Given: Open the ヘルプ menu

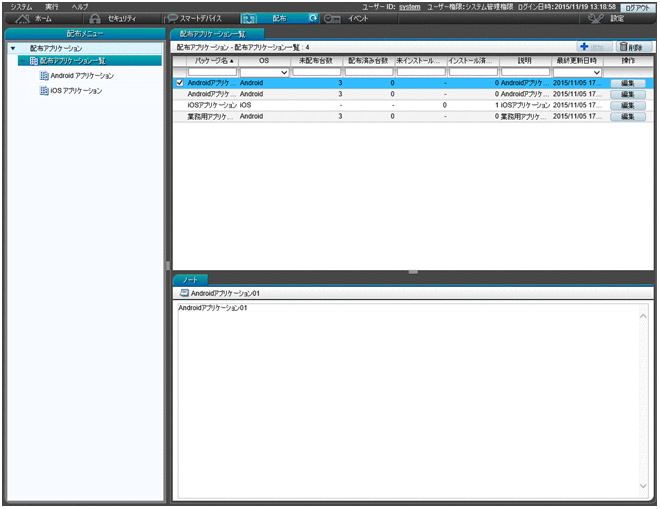Looking at the screenshot, I should (x=79, y=6).
